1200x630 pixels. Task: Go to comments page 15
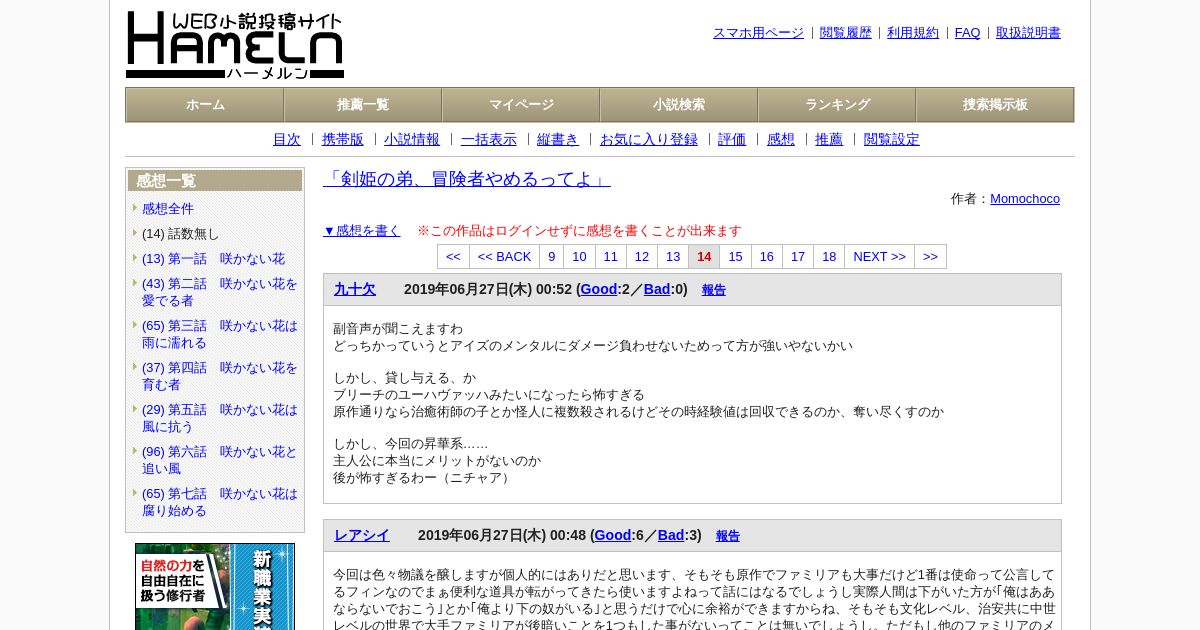[735, 257]
